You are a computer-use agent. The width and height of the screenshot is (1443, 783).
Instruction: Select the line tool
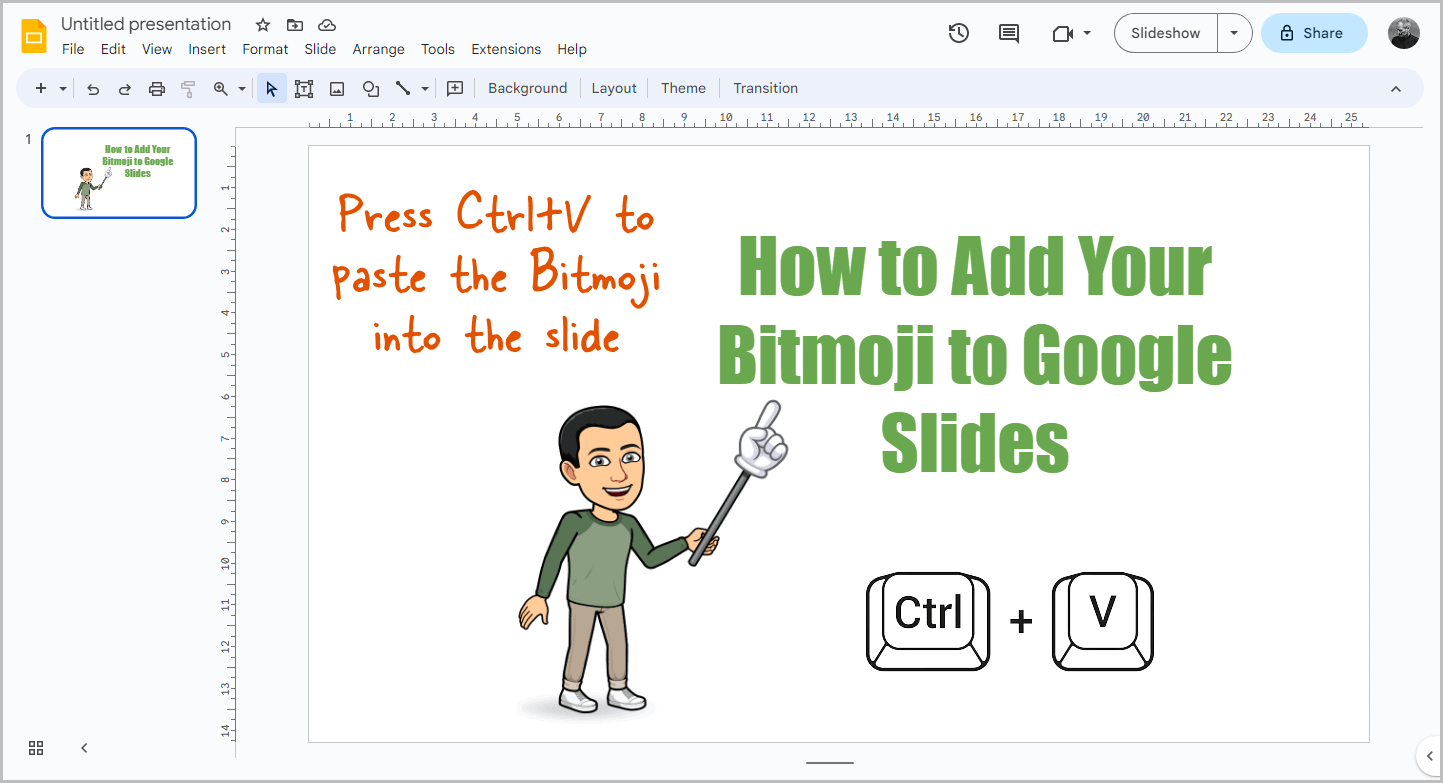[403, 88]
